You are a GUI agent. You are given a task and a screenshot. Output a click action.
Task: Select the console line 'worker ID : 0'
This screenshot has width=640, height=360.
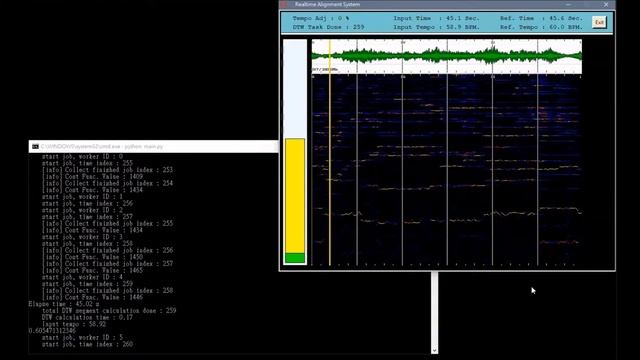tap(82, 157)
